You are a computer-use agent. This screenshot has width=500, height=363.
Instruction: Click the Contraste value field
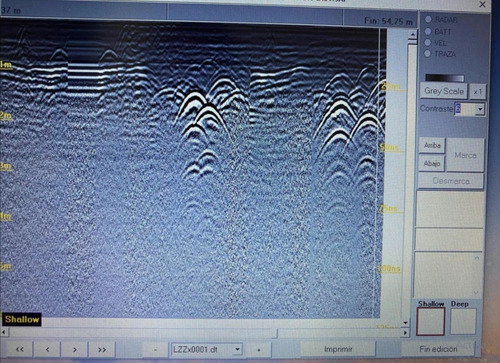pos(465,109)
